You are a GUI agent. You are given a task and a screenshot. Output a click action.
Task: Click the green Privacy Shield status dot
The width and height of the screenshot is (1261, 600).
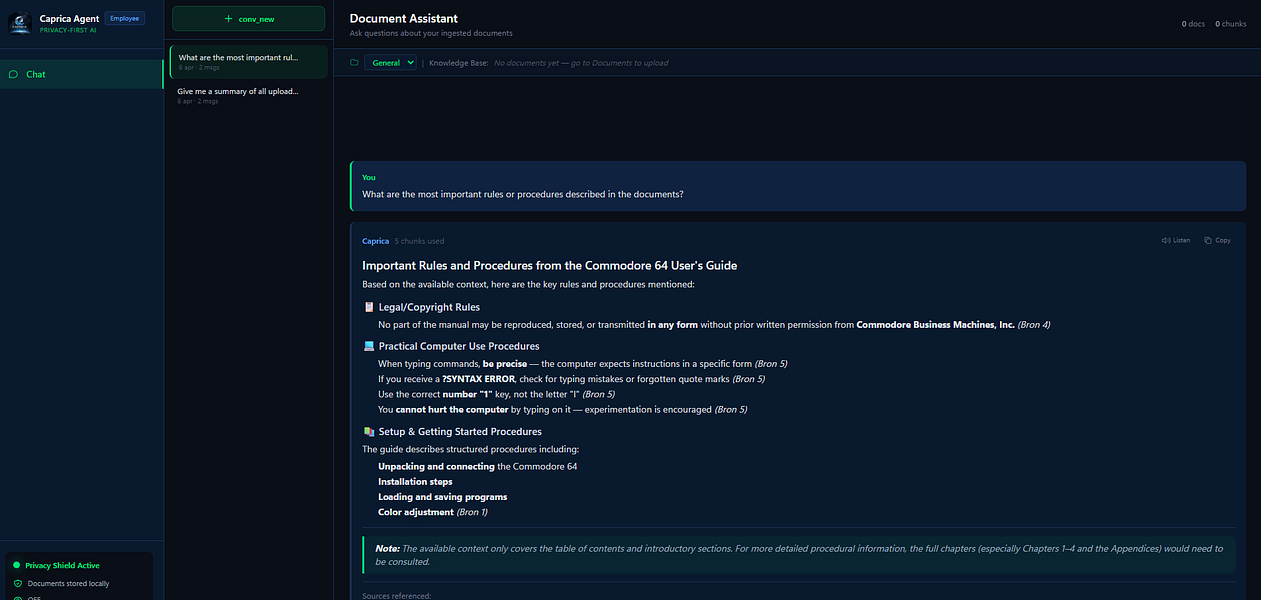(16, 565)
